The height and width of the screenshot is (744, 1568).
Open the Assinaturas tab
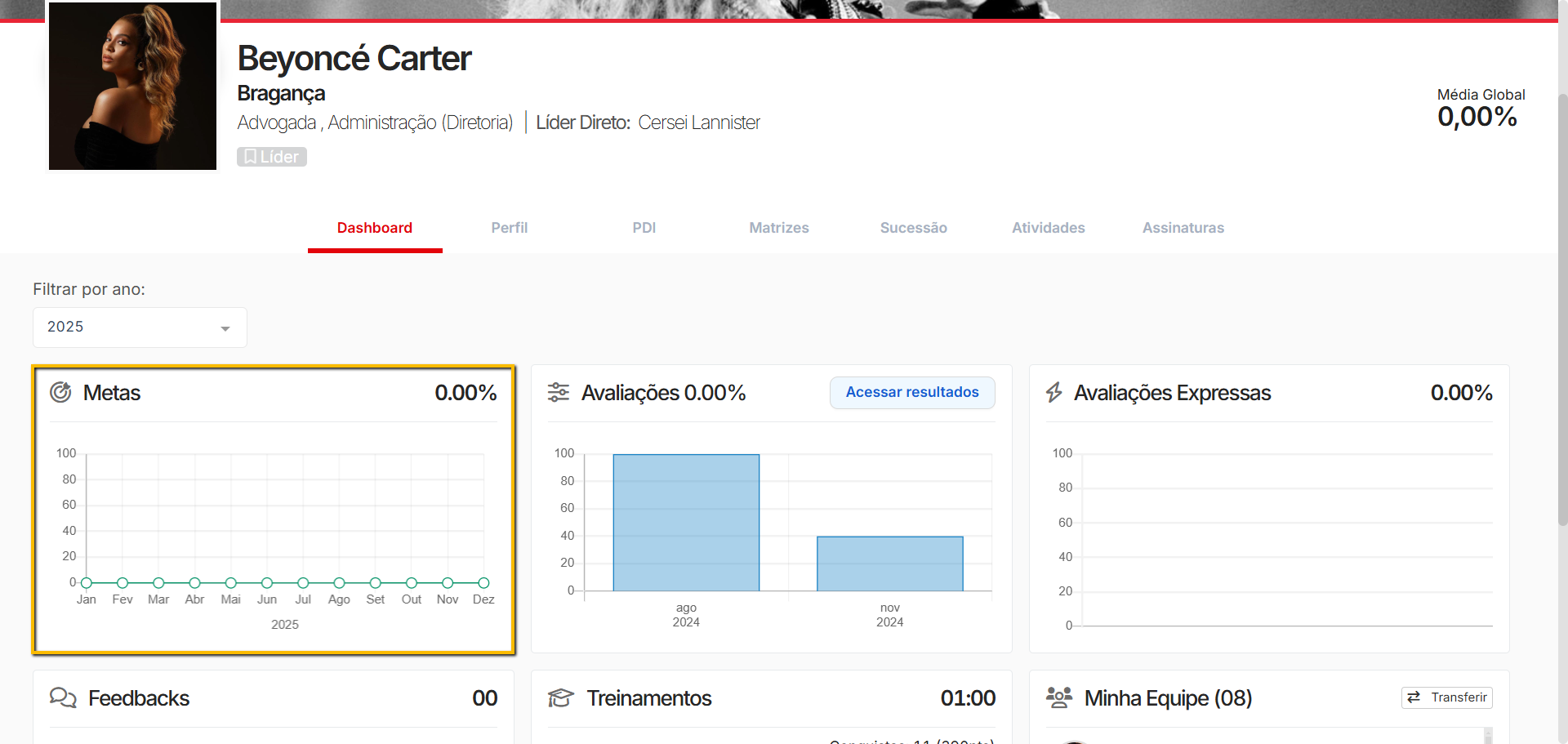pos(1183,228)
